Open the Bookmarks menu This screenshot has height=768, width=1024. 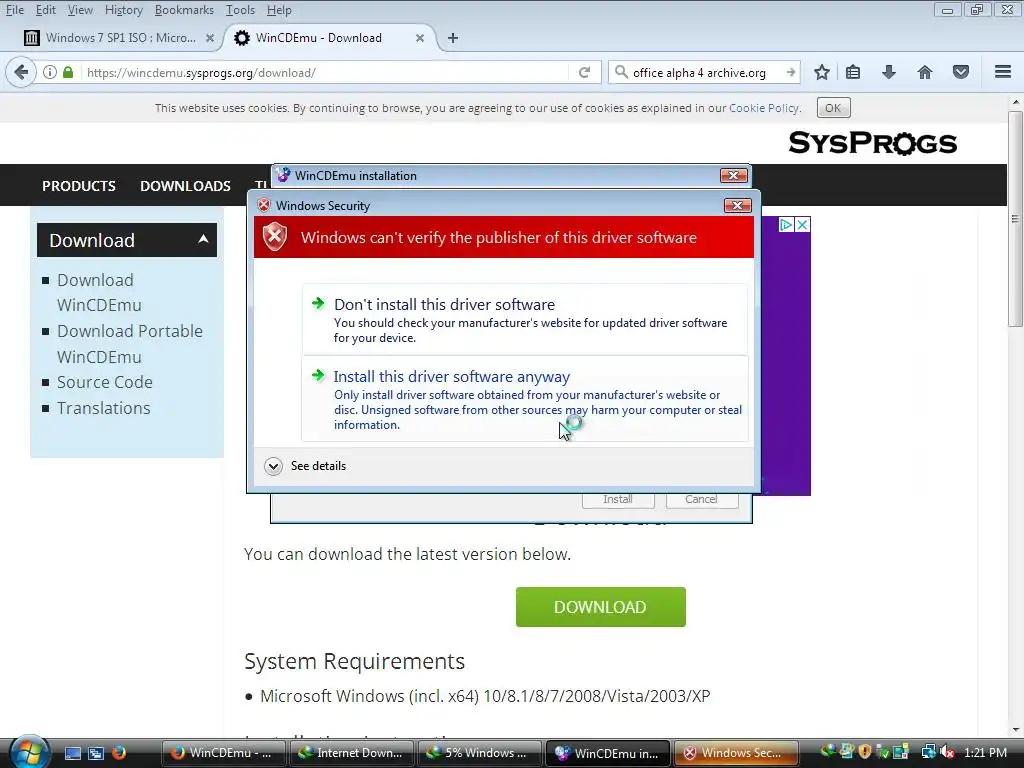pos(184,10)
